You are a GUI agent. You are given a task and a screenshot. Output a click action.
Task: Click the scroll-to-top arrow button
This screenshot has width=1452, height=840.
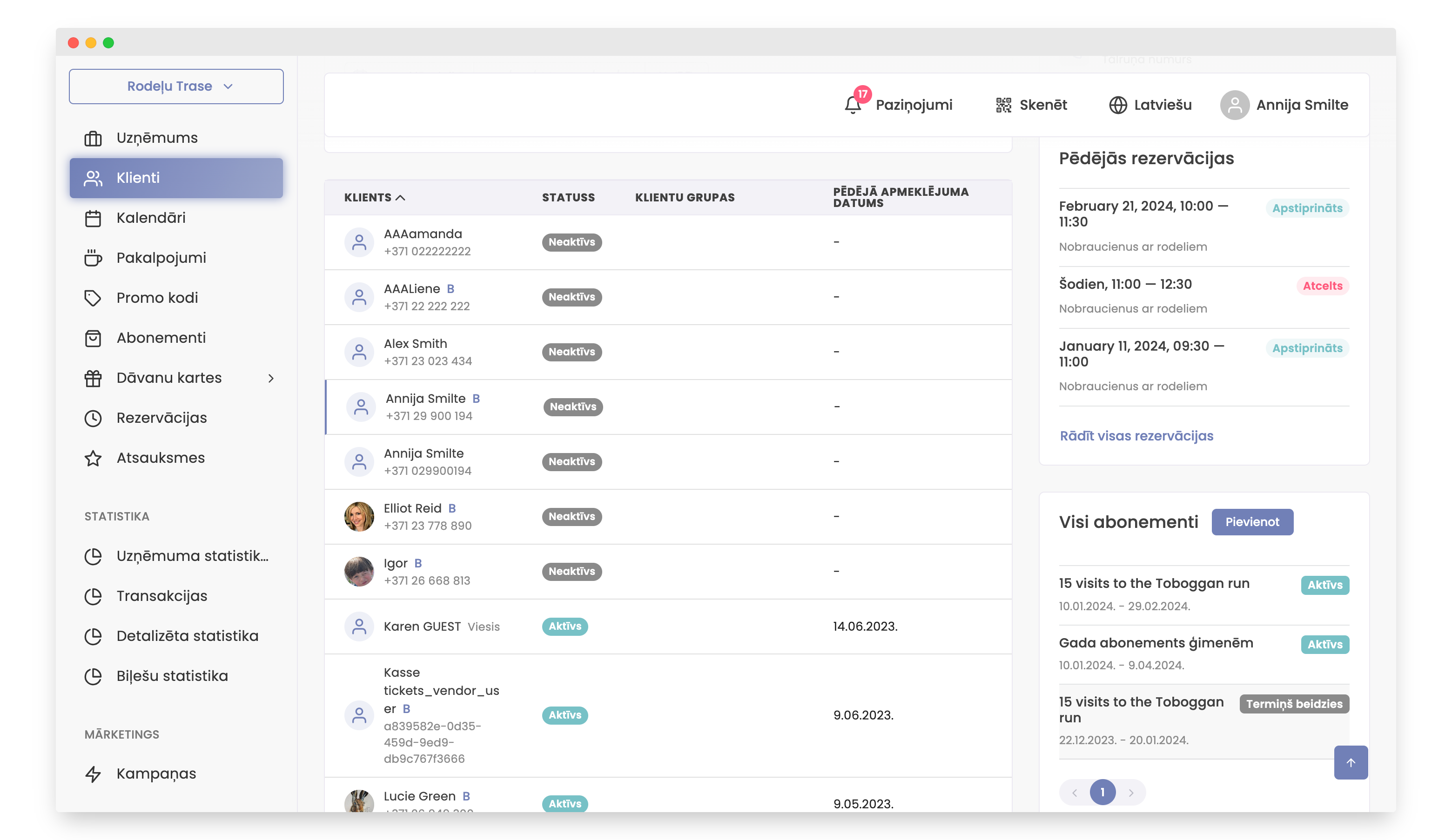point(1350,762)
